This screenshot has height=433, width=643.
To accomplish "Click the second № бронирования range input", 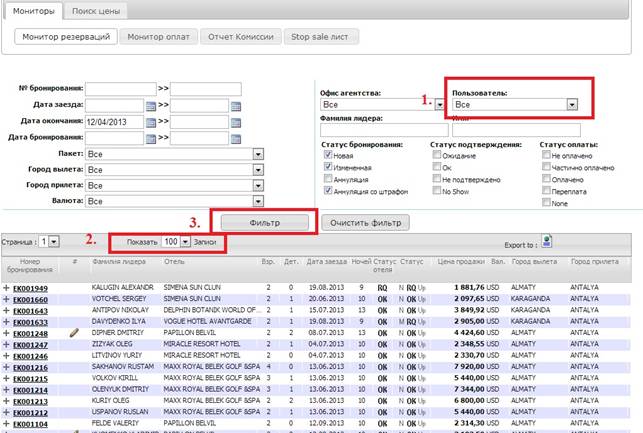I will (206, 89).
